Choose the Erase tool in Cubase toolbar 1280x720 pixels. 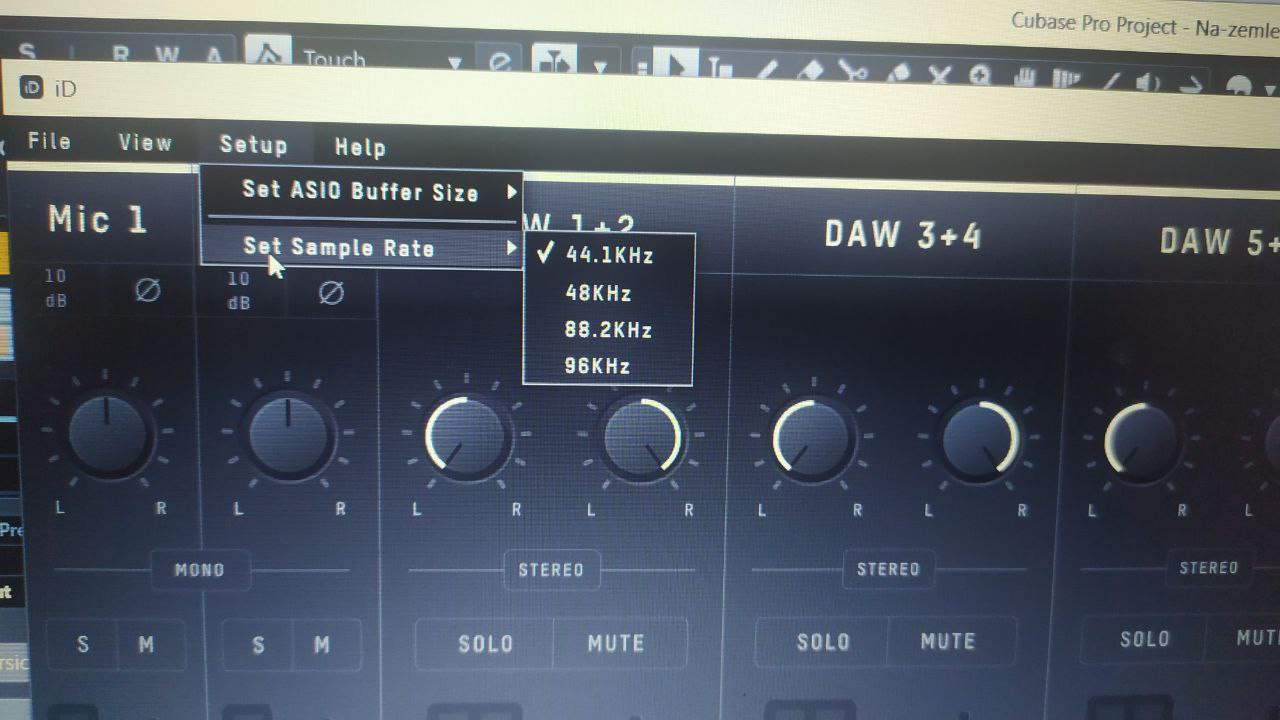tap(810, 71)
